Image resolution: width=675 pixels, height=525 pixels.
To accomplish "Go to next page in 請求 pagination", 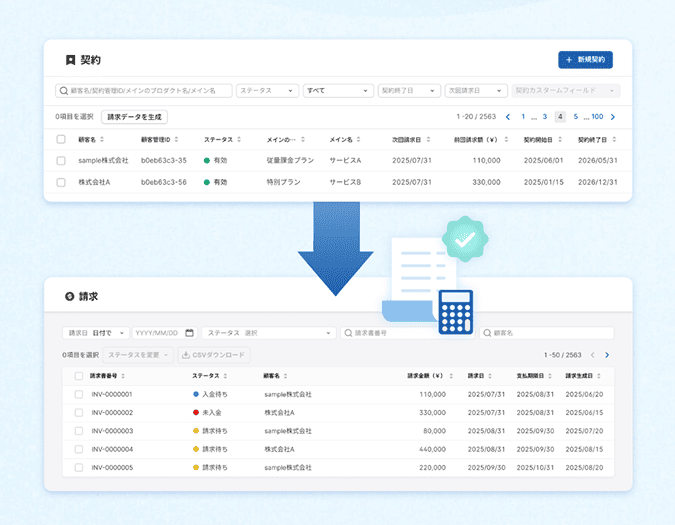I will [606, 355].
